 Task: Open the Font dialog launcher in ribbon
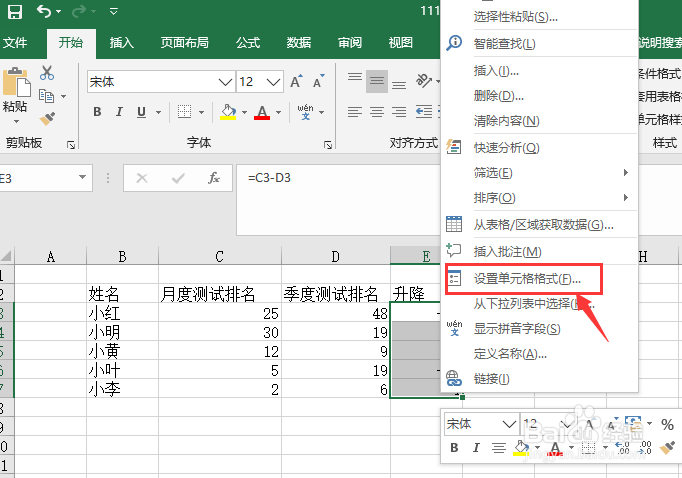(328, 145)
